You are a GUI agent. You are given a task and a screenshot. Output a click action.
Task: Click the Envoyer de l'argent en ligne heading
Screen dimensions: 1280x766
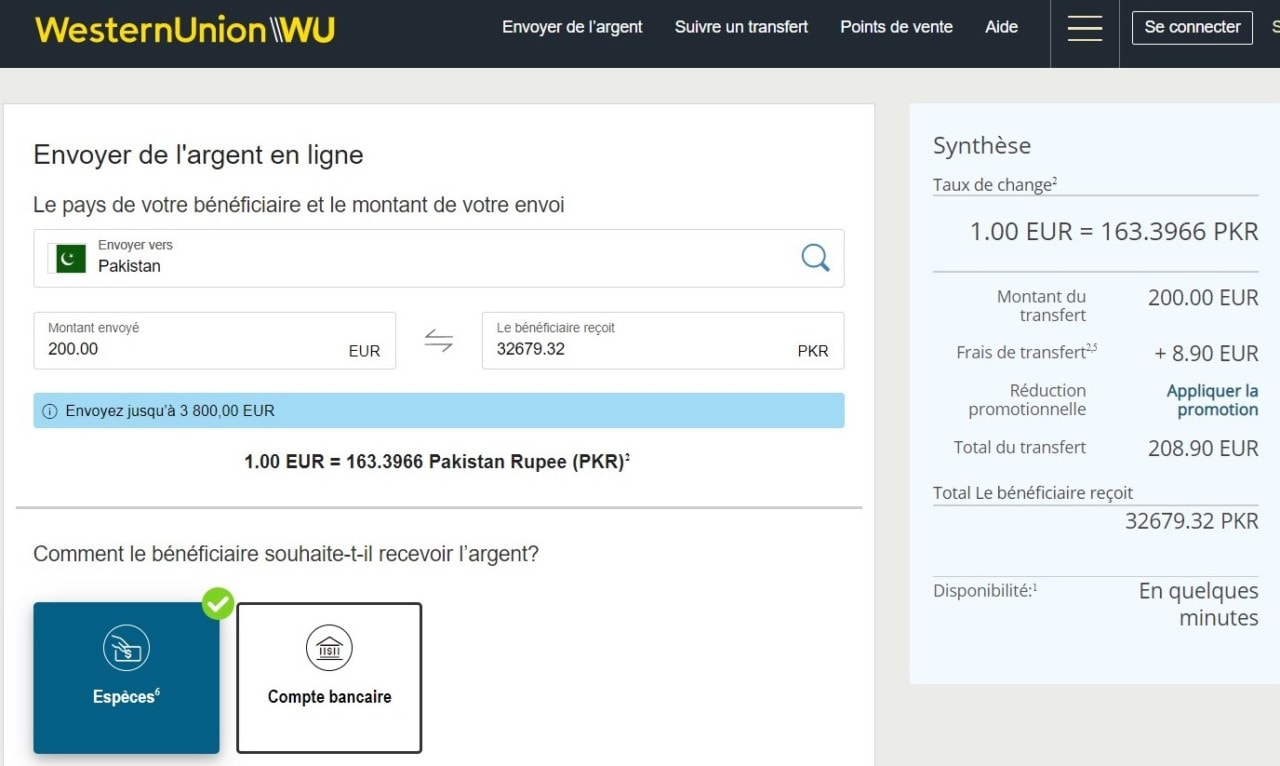[198, 155]
